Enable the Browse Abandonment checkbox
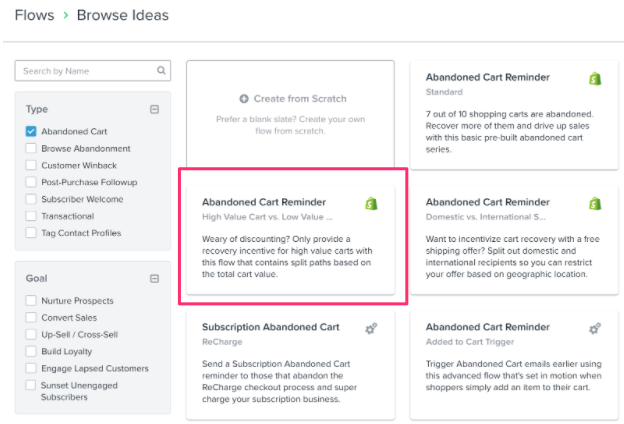The image size is (624, 424). (x=31, y=148)
